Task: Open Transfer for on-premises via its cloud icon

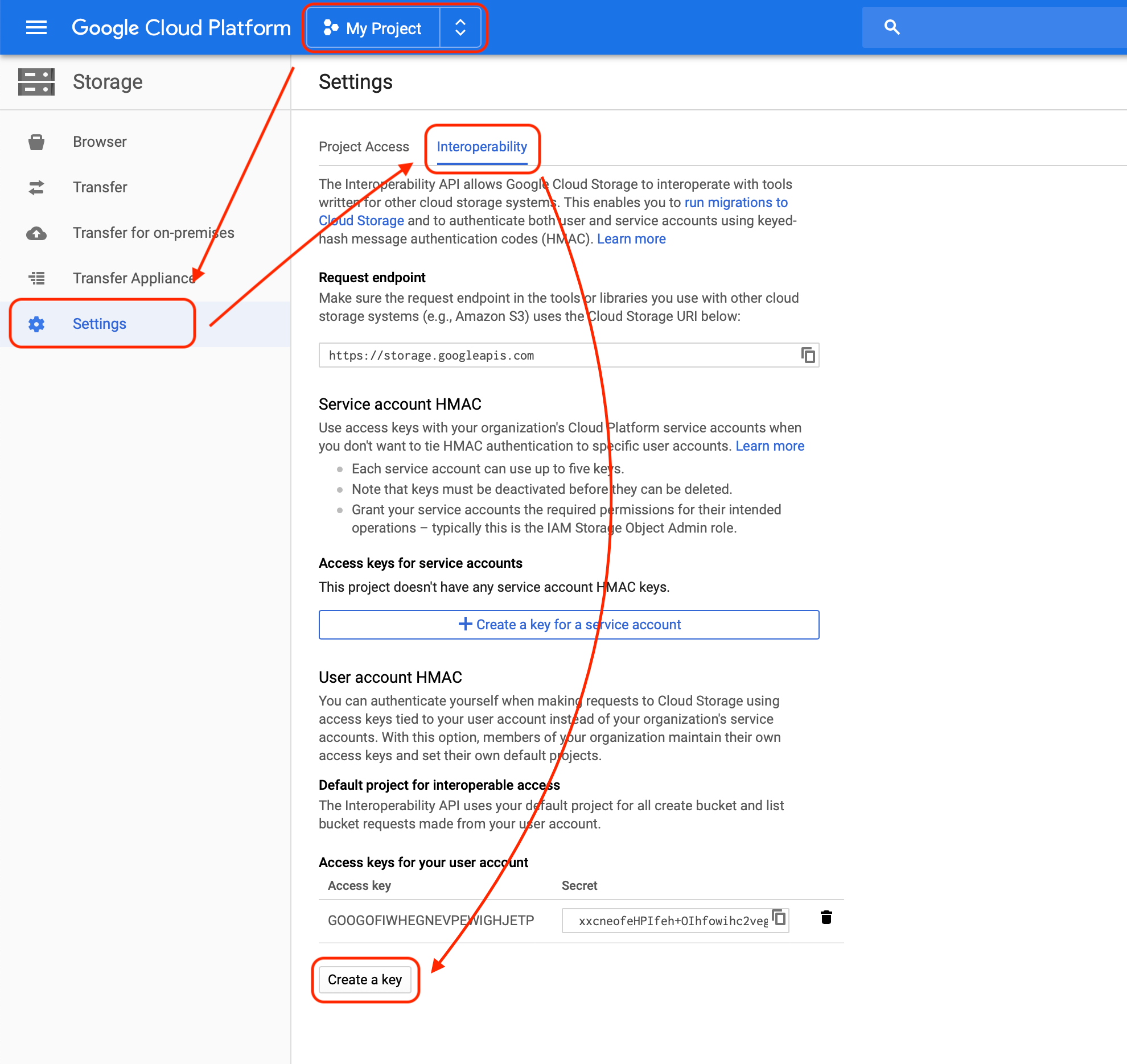Action: [36, 233]
